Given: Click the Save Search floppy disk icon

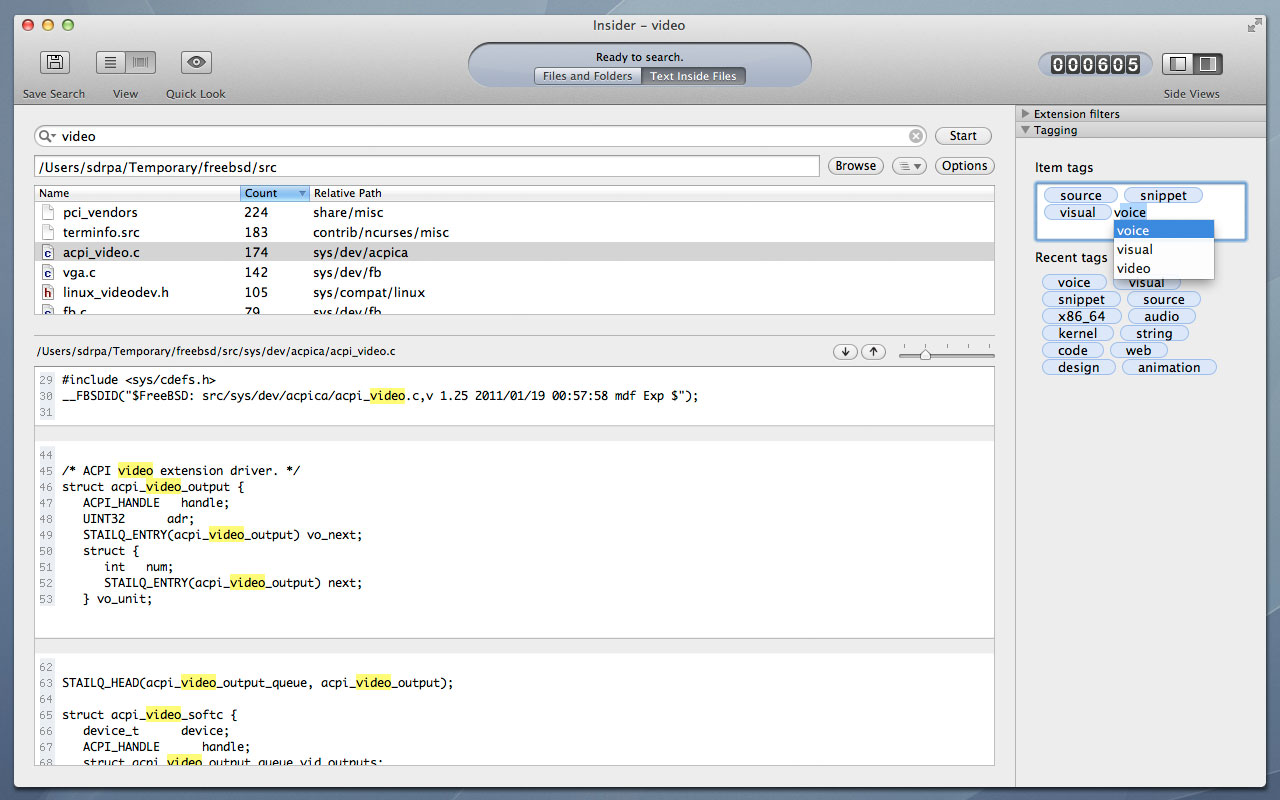Looking at the screenshot, I should coord(55,62).
